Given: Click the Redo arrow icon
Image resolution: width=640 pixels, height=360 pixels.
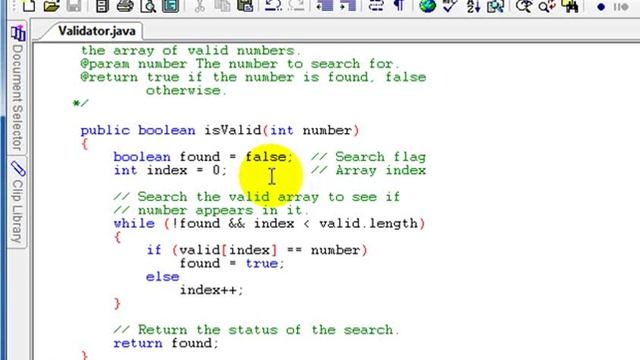Looking at the screenshot, I should pos(296,6).
